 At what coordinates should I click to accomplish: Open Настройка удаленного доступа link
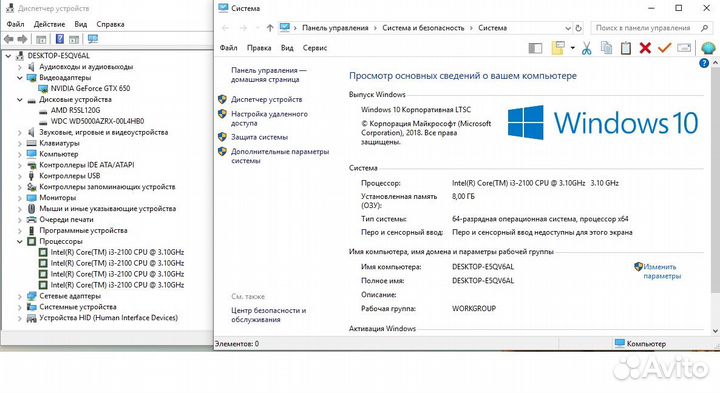(270, 118)
